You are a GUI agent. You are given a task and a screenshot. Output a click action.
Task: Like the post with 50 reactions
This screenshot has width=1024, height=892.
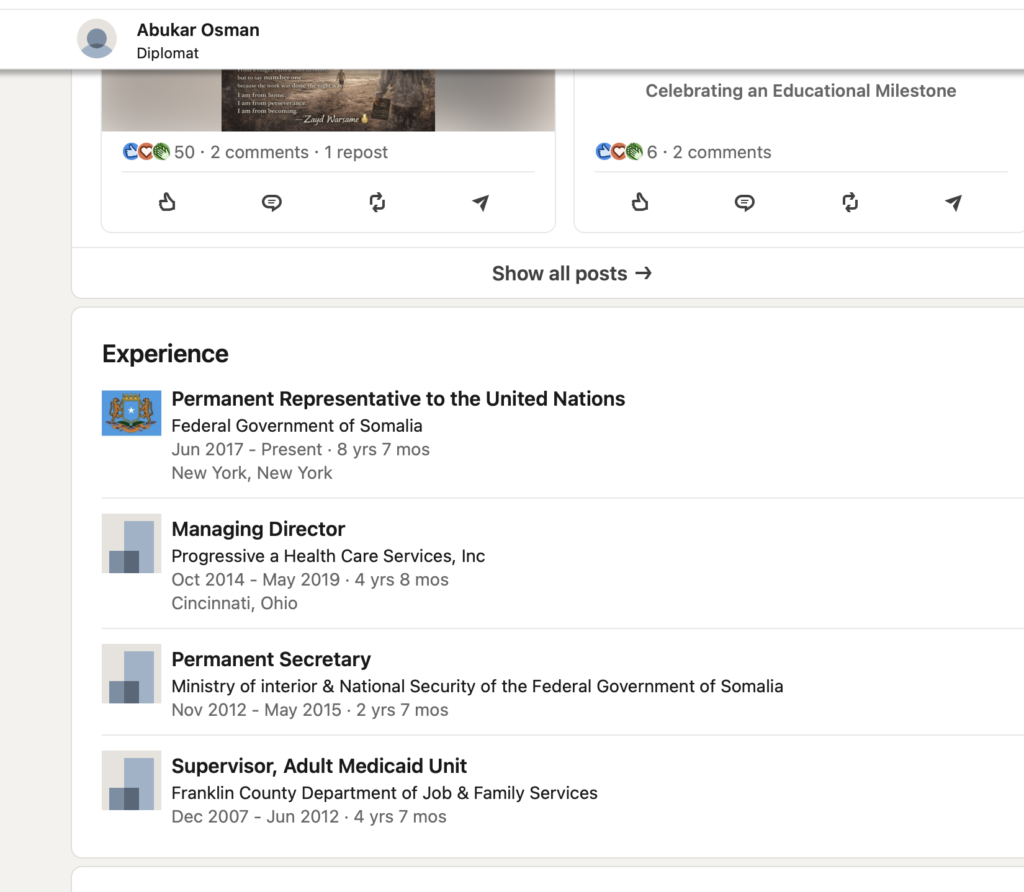coord(167,203)
